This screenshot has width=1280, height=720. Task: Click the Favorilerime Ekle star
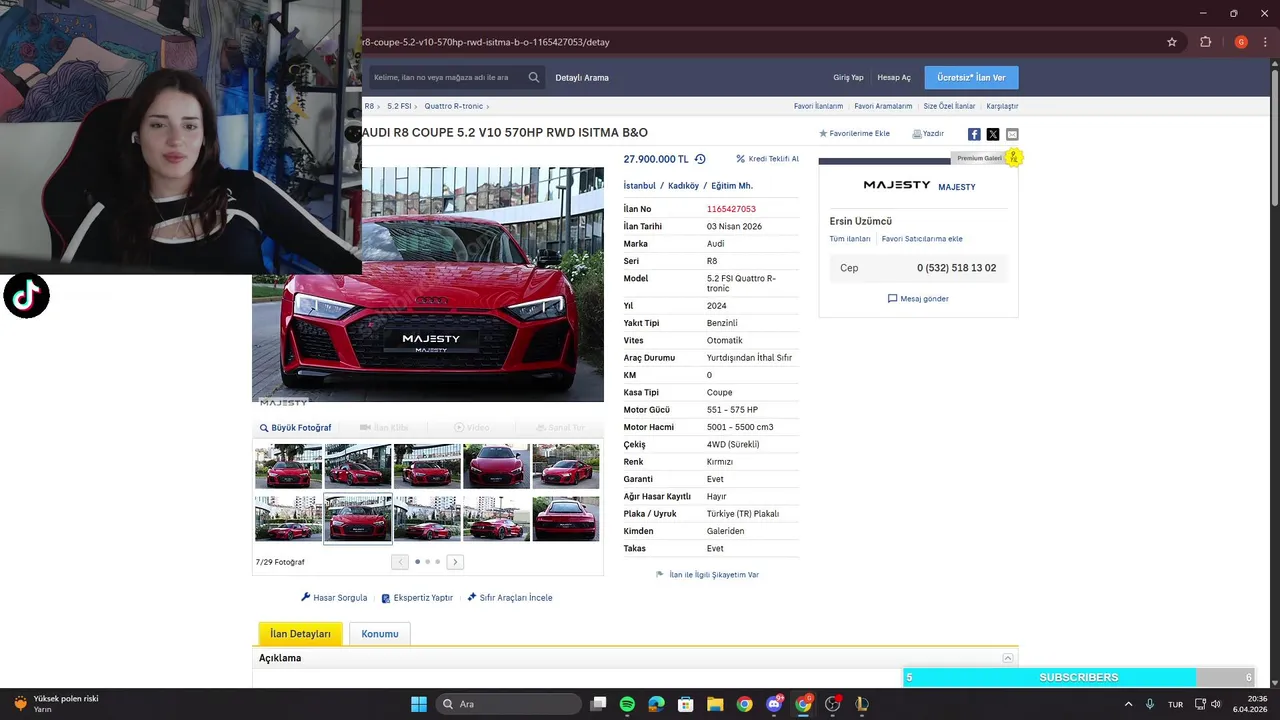point(823,134)
